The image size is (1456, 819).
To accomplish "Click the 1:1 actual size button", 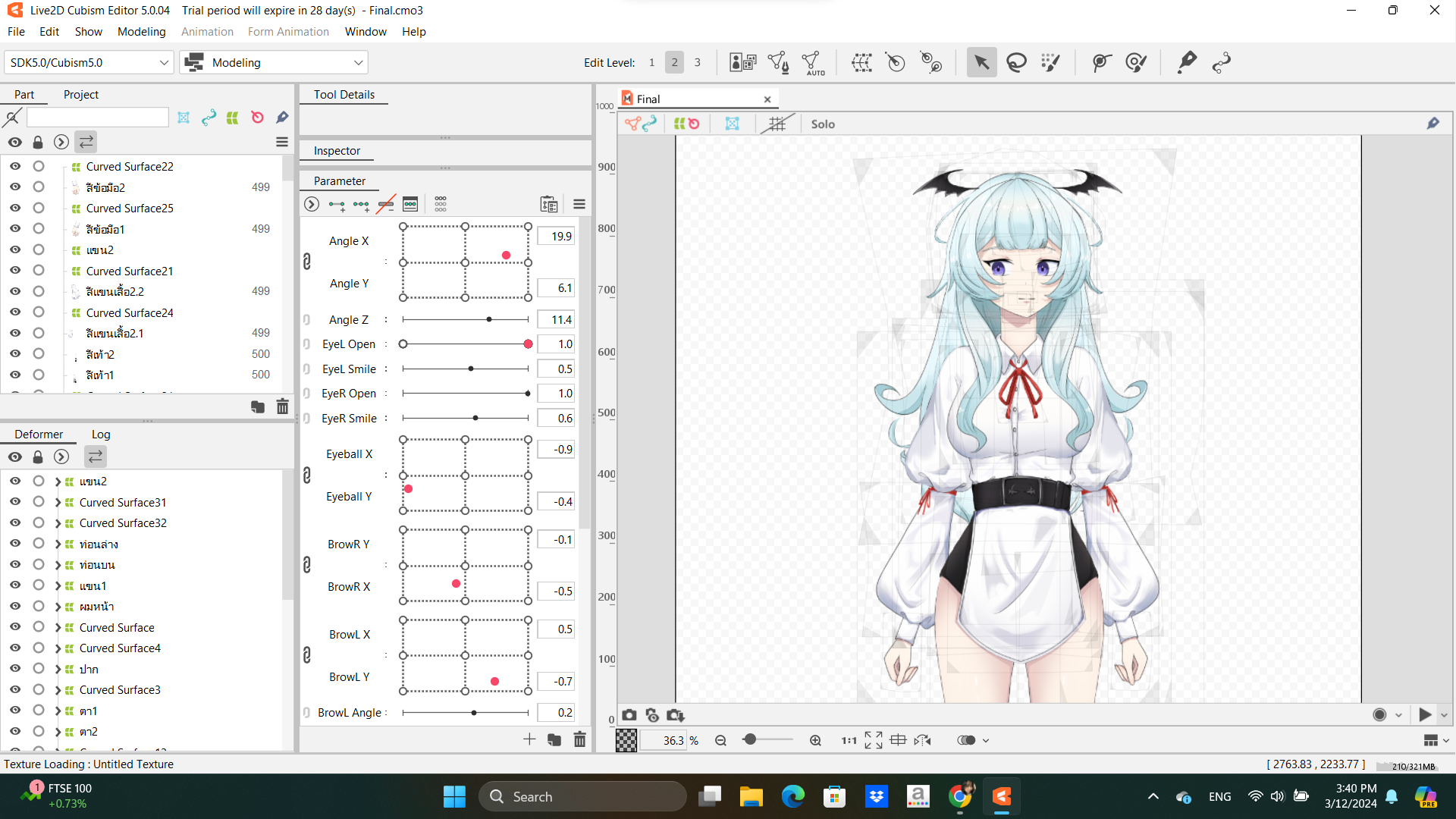I will click(x=849, y=740).
